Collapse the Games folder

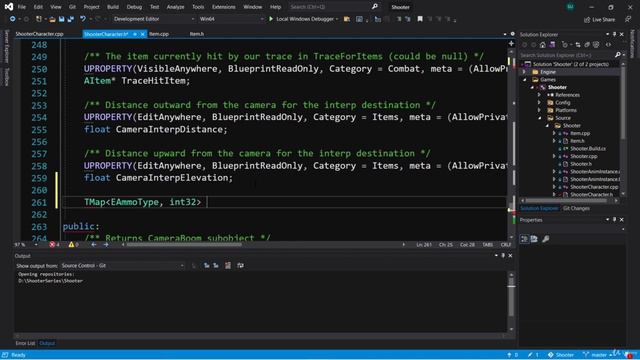(525, 80)
